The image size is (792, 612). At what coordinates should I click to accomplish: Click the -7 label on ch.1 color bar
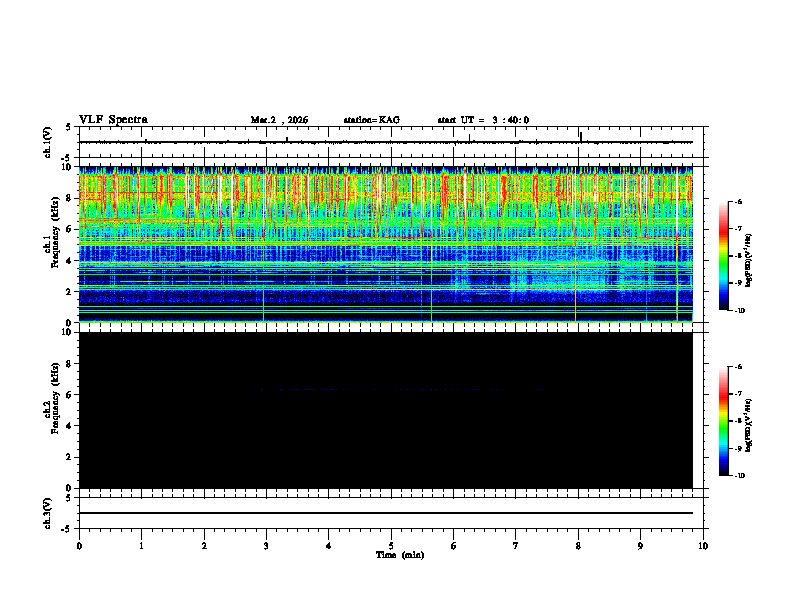click(x=738, y=229)
